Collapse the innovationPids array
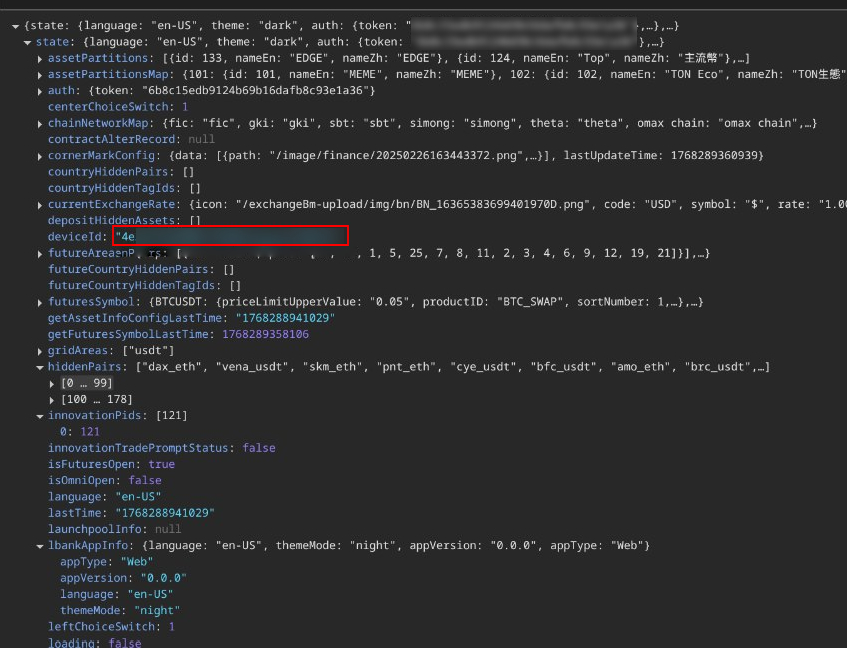847x648 pixels. point(40,416)
